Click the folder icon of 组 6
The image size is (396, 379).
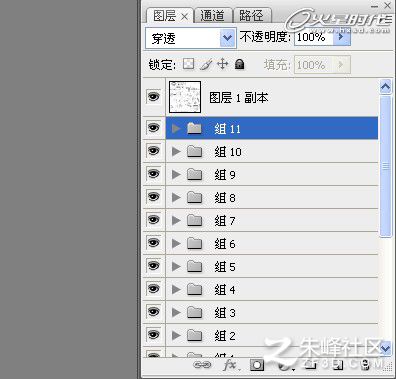click(x=195, y=243)
